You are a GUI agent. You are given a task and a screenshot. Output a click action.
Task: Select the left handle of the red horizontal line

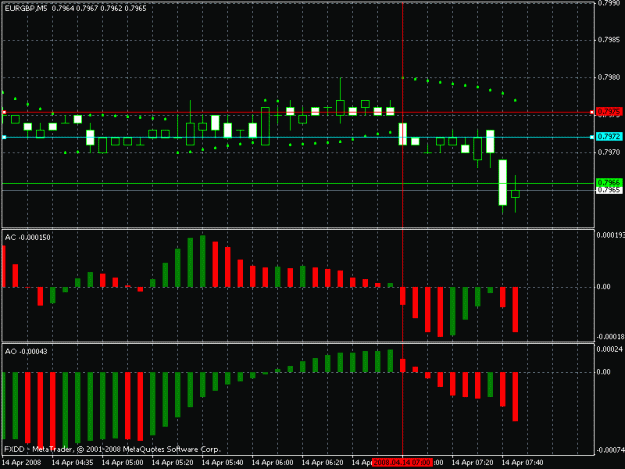point(4,112)
